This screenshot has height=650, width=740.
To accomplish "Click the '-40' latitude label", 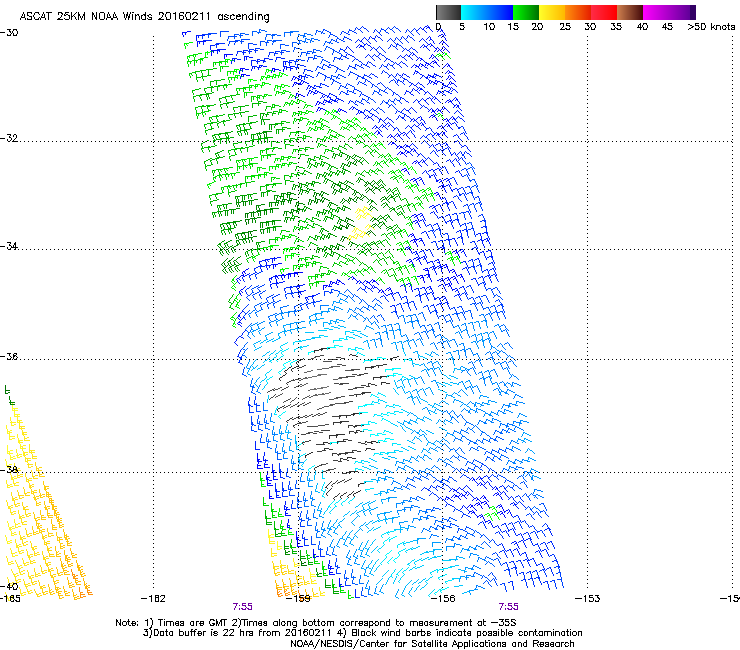I will coord(9,586).
